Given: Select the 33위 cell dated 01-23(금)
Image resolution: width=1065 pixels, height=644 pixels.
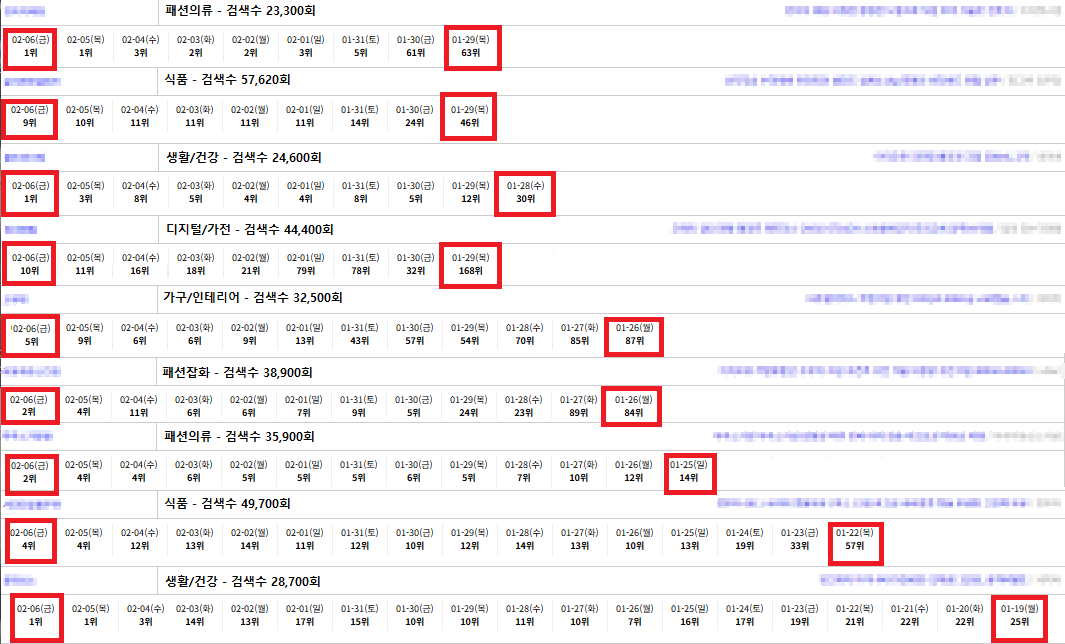Looking at the screenshot, I should click(x=799, y=545).
